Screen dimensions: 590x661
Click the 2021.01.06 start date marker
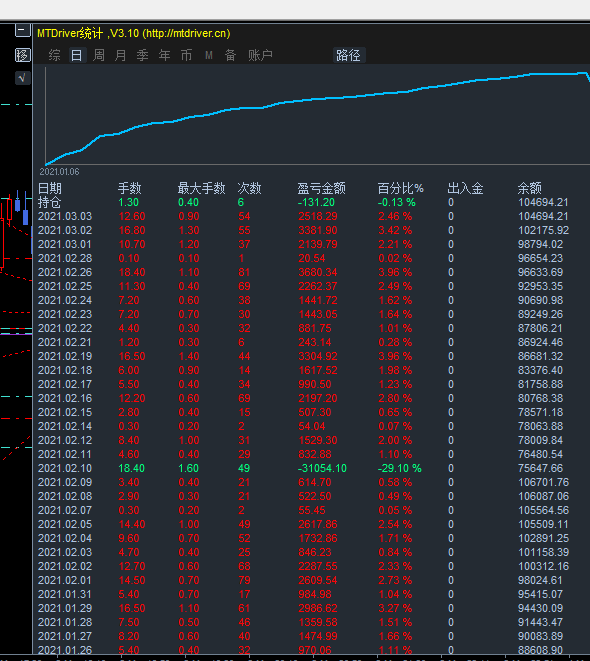pos(59,172)
